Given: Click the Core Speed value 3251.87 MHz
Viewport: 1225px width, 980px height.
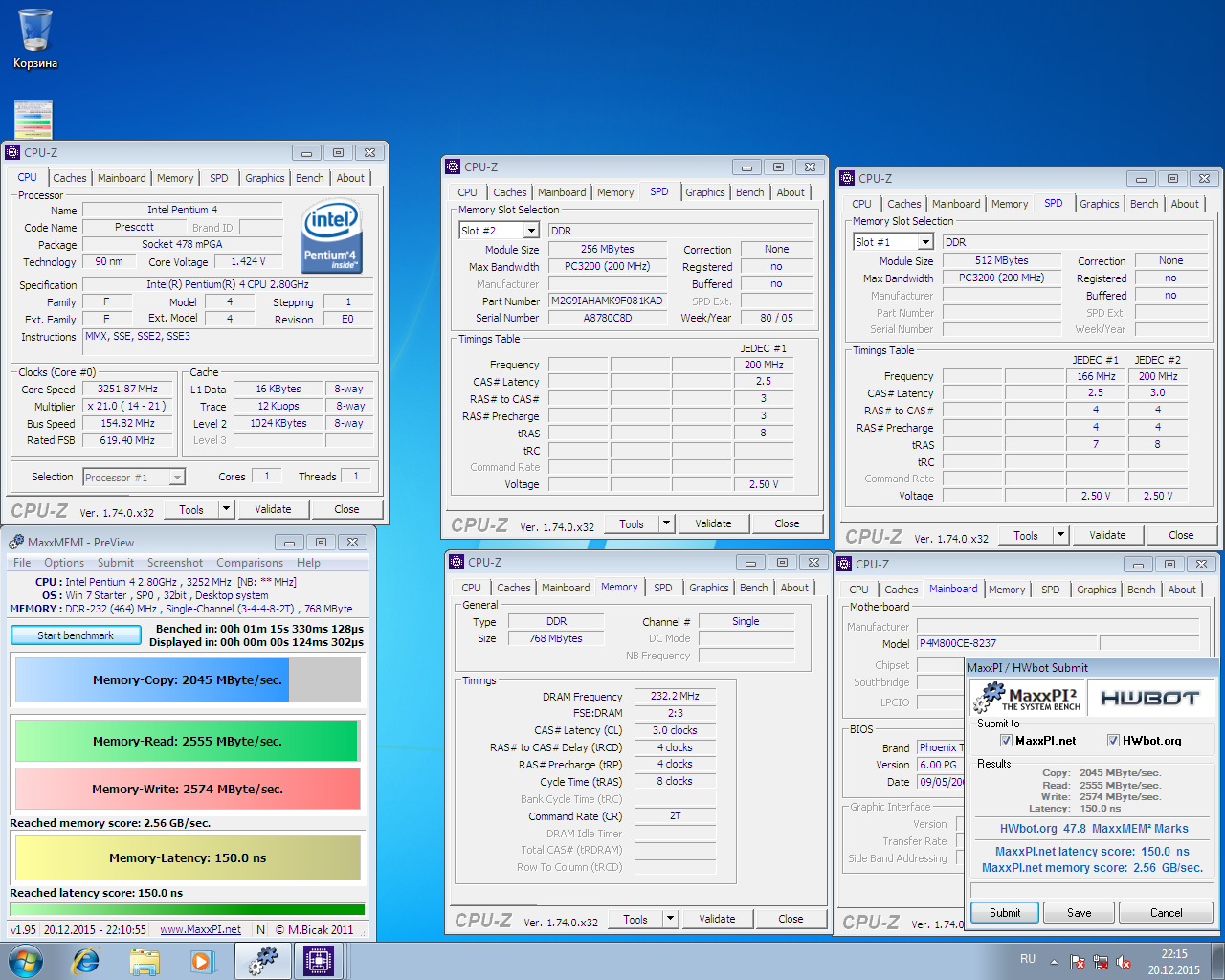Looking at the screenshot, I should point(127,389).
